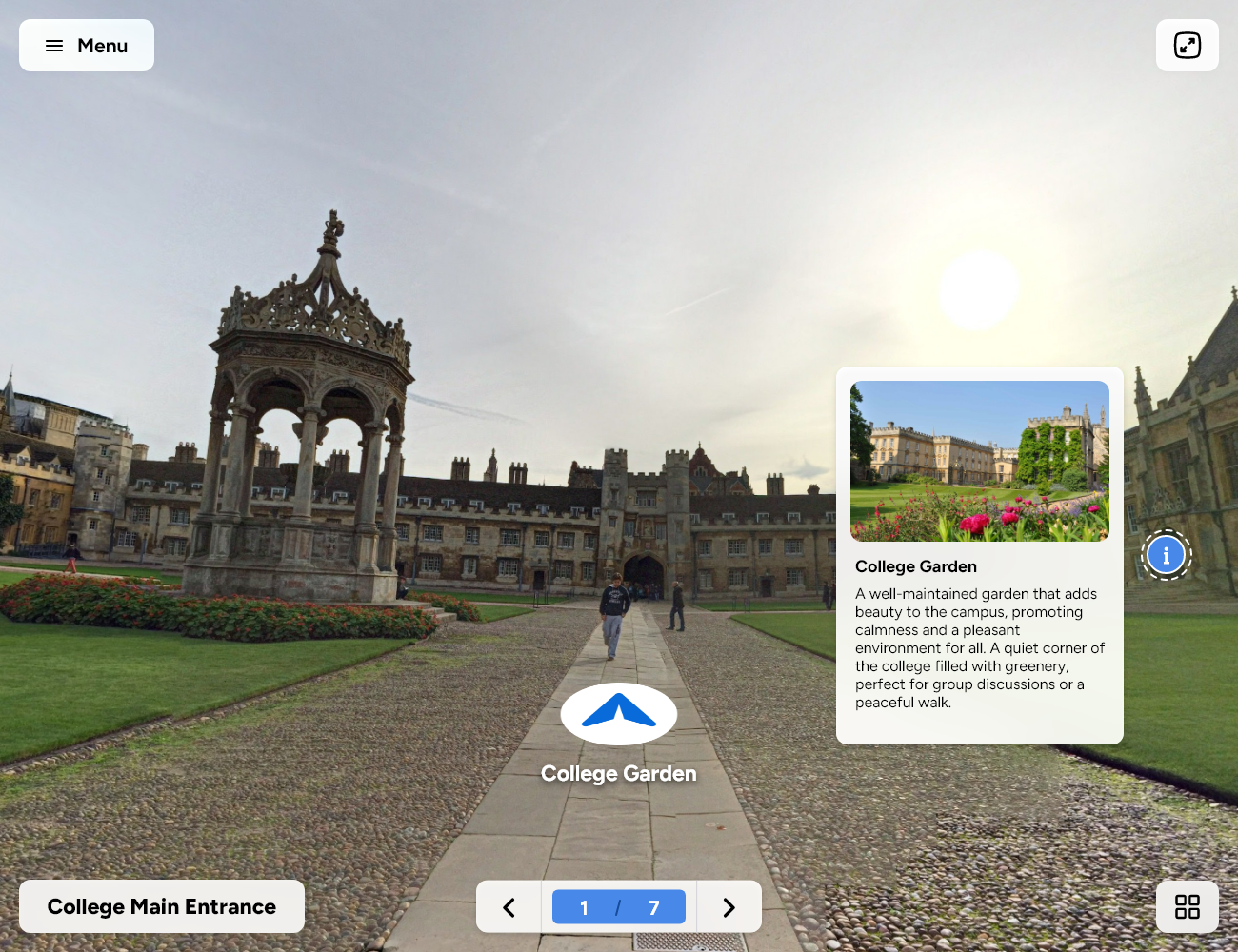The height and width of the screenshot is (952, 1238).
Task: Click the scene counter showing 1 of 7
Action: click(x=618, y=906)
